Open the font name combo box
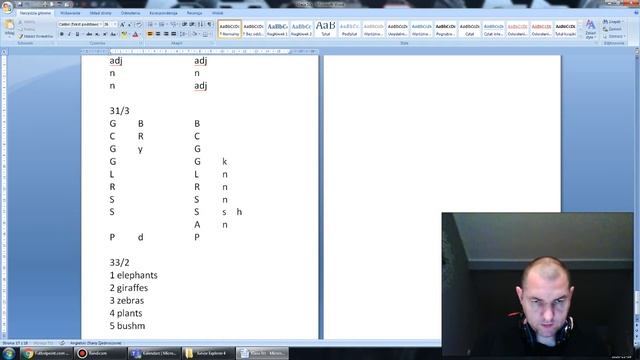Image resolution: width=640 pixels, height=360 pixels. coord(80,24)
